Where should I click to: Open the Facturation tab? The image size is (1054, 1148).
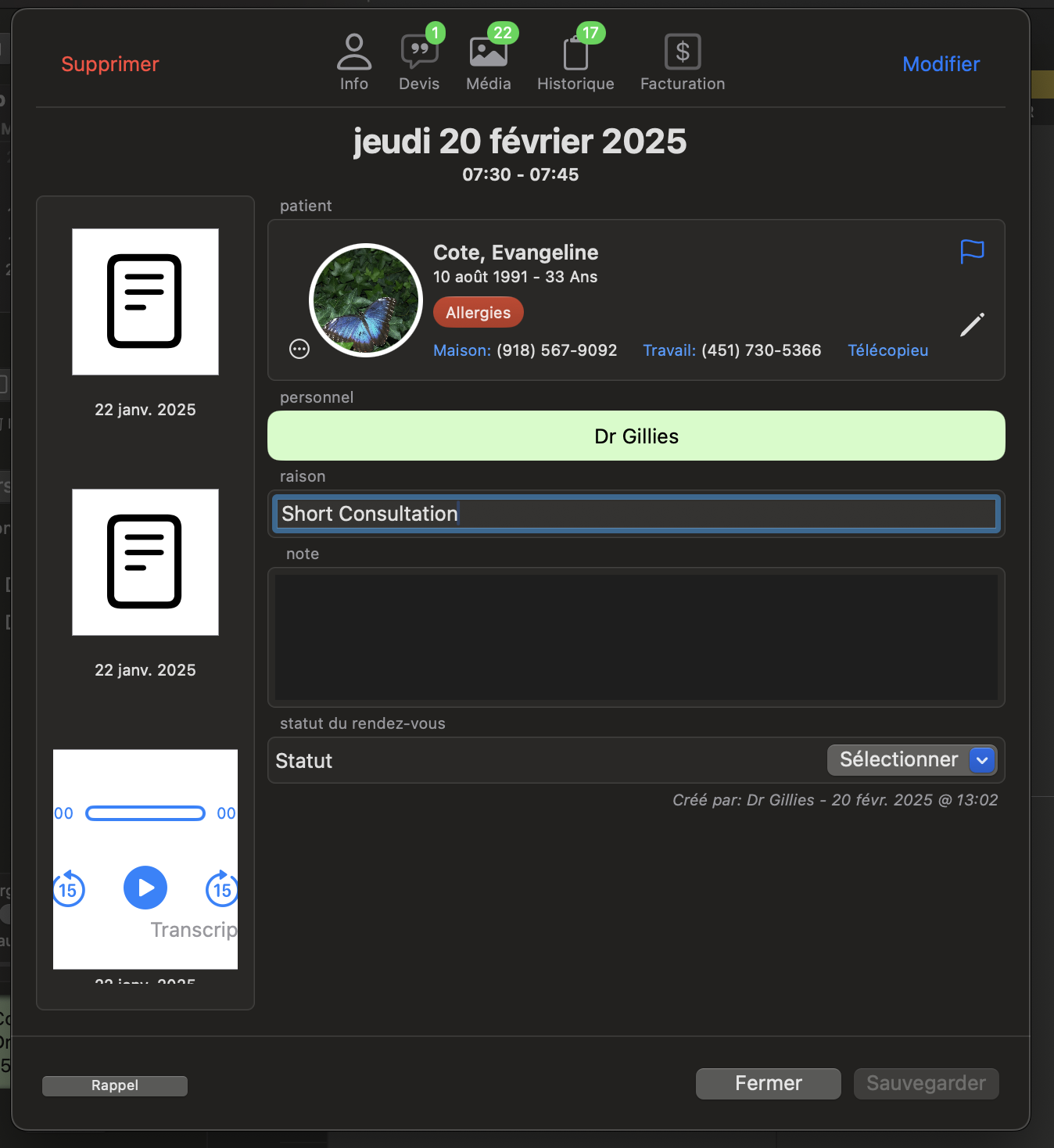[x=683, y=63]
